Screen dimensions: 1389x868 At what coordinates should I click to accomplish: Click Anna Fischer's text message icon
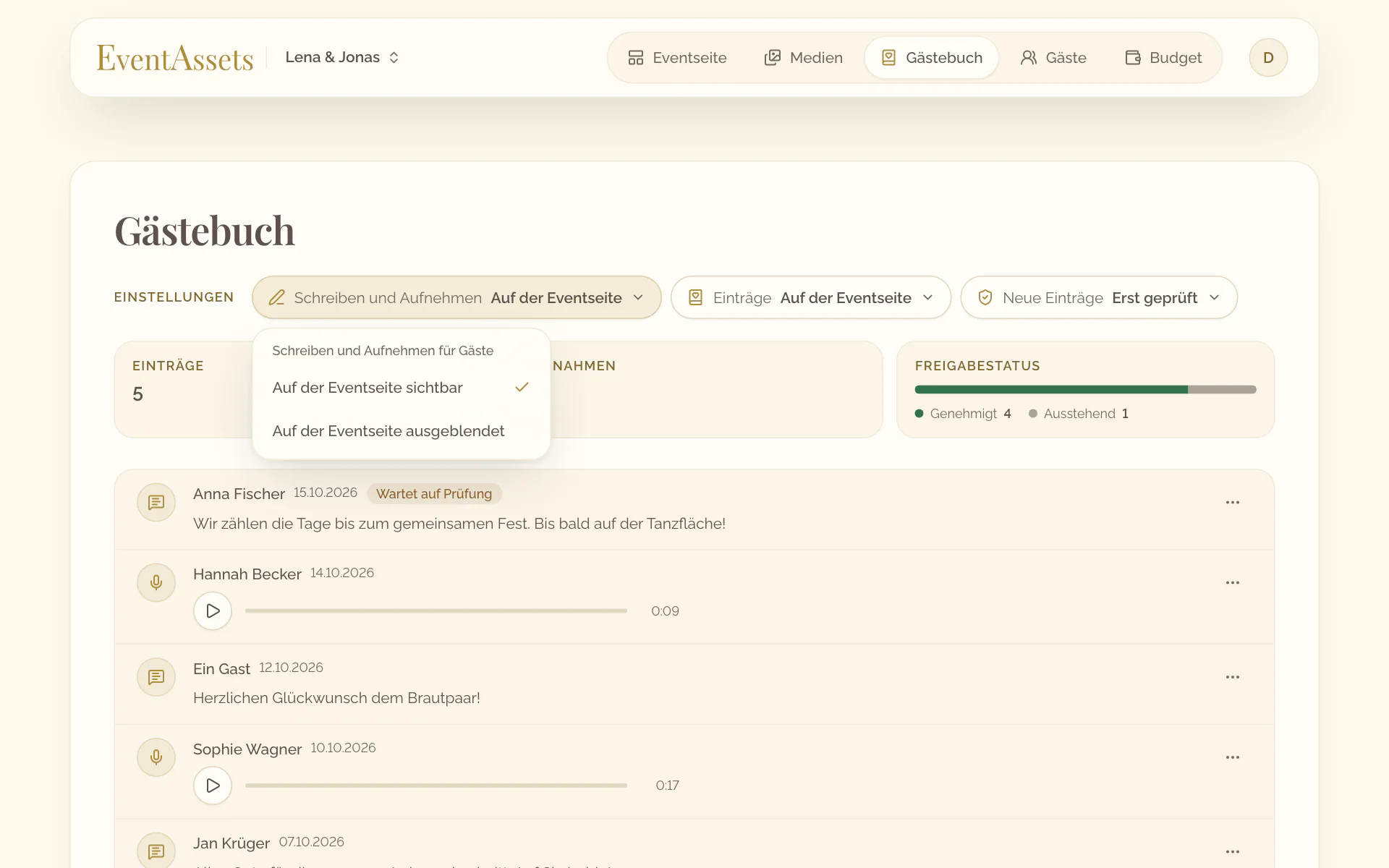(156, 502)
